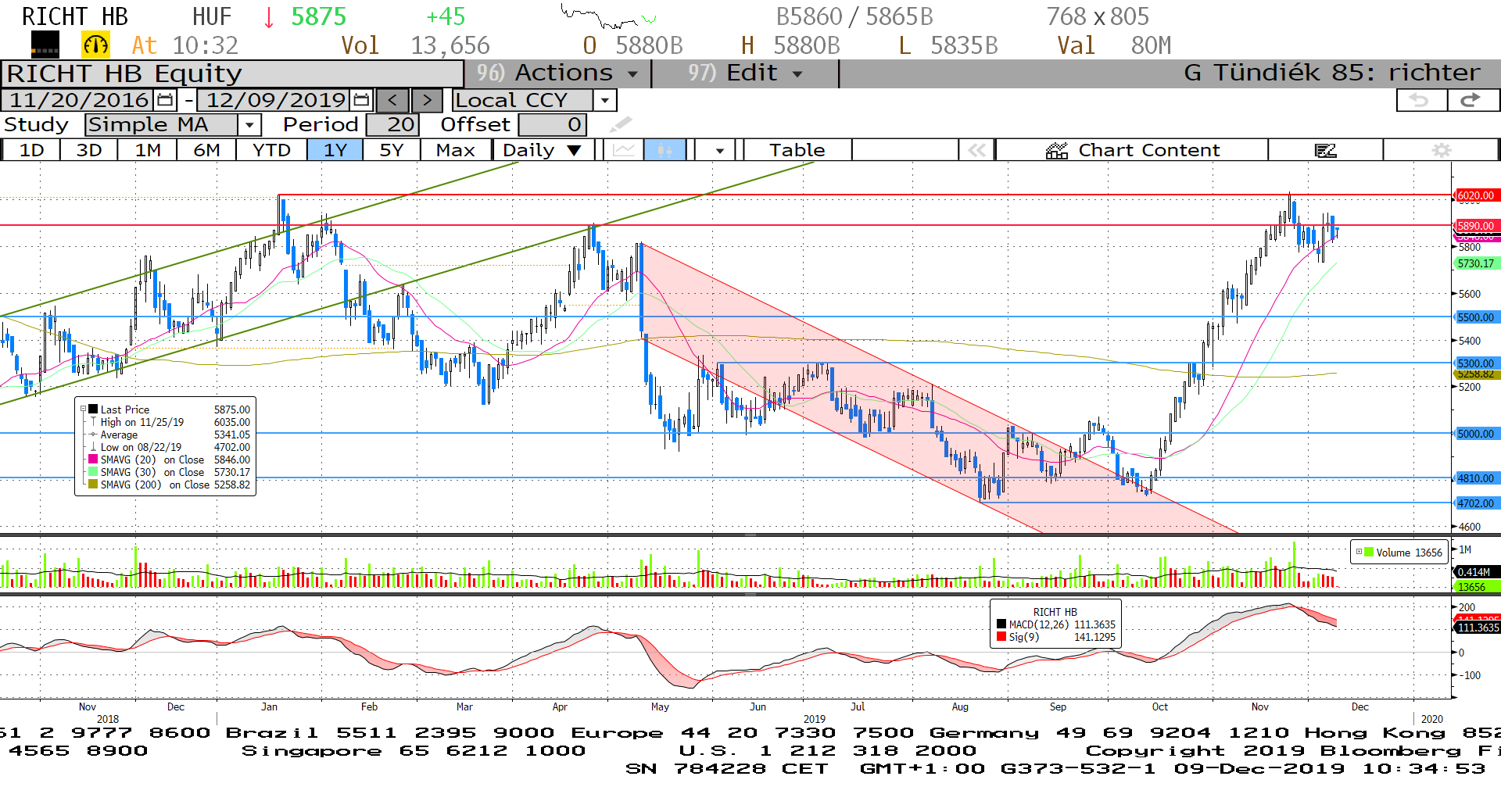The width and height of the screenshot is (1501, 812).
Task: Open the chart type options dropdown arrow
Action: 719,150
